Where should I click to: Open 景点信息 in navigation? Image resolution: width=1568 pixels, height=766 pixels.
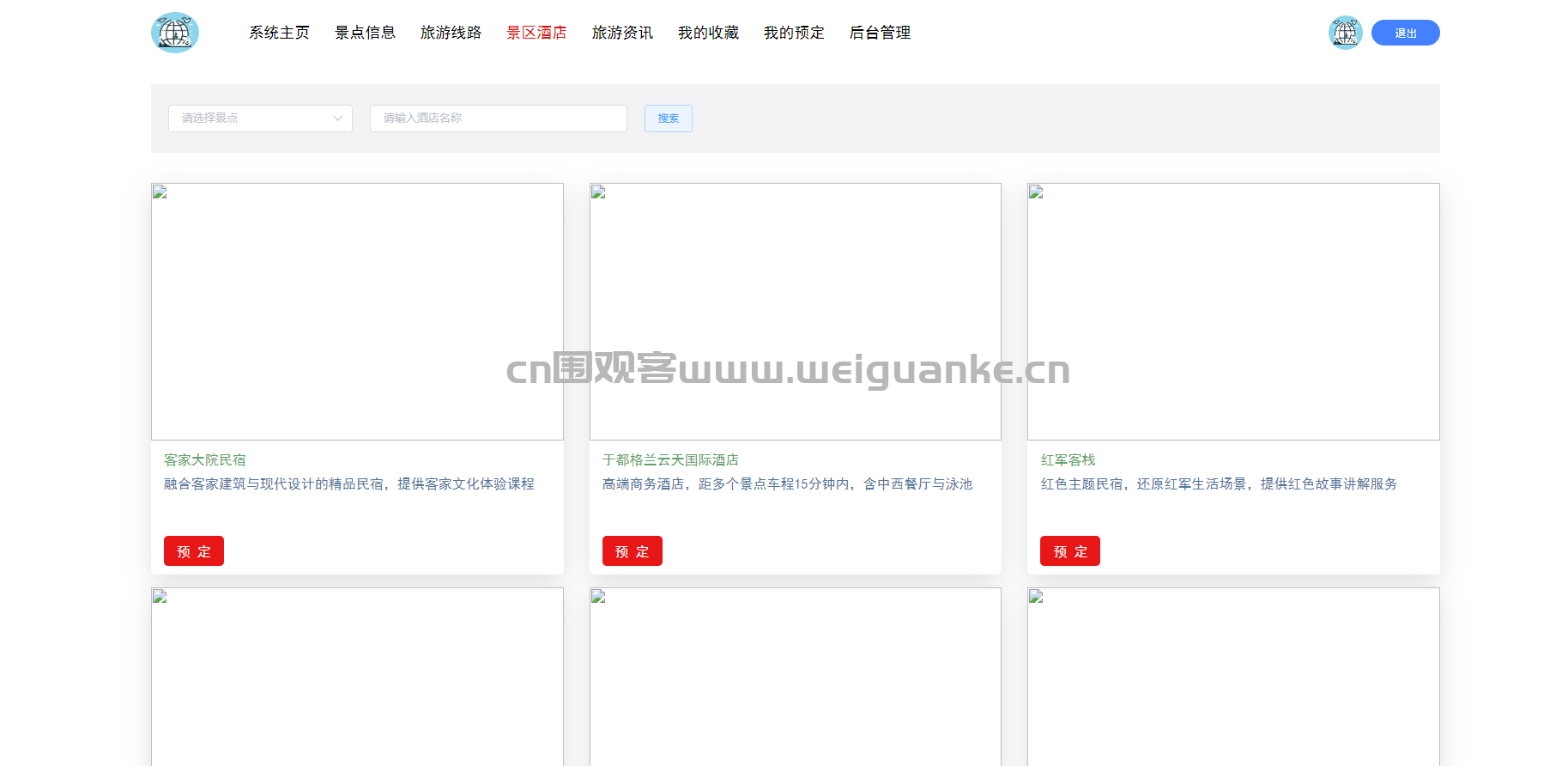[365, 33]
